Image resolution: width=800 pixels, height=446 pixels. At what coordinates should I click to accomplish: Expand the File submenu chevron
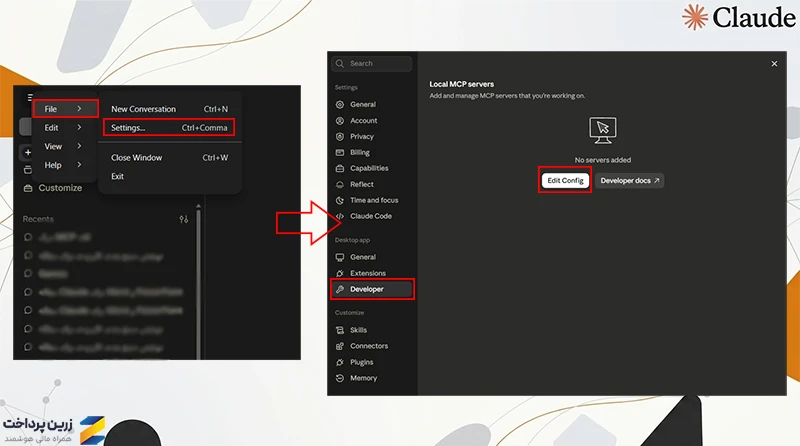[x=79, y=109]
